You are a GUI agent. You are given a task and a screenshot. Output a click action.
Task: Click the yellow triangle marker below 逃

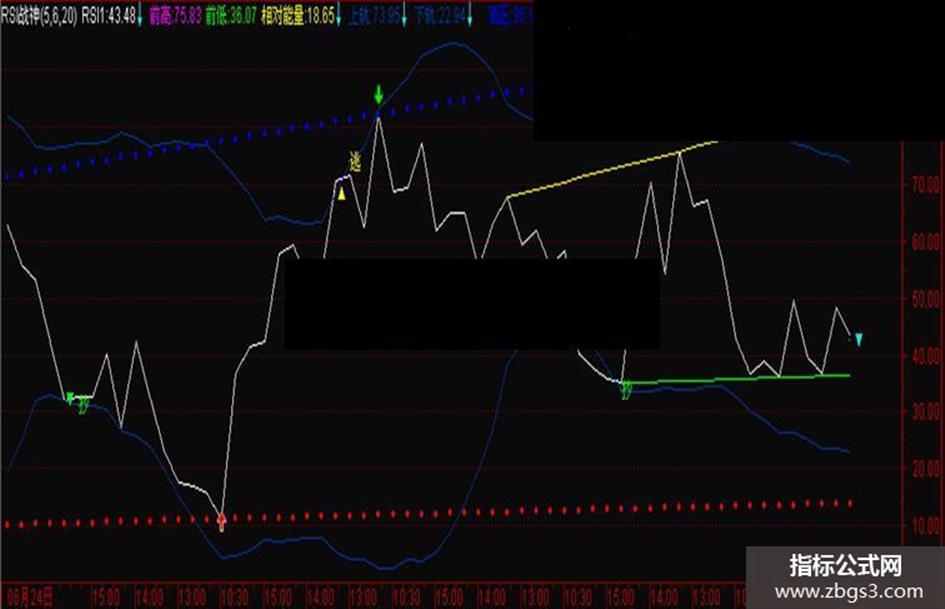coord(342,194)
